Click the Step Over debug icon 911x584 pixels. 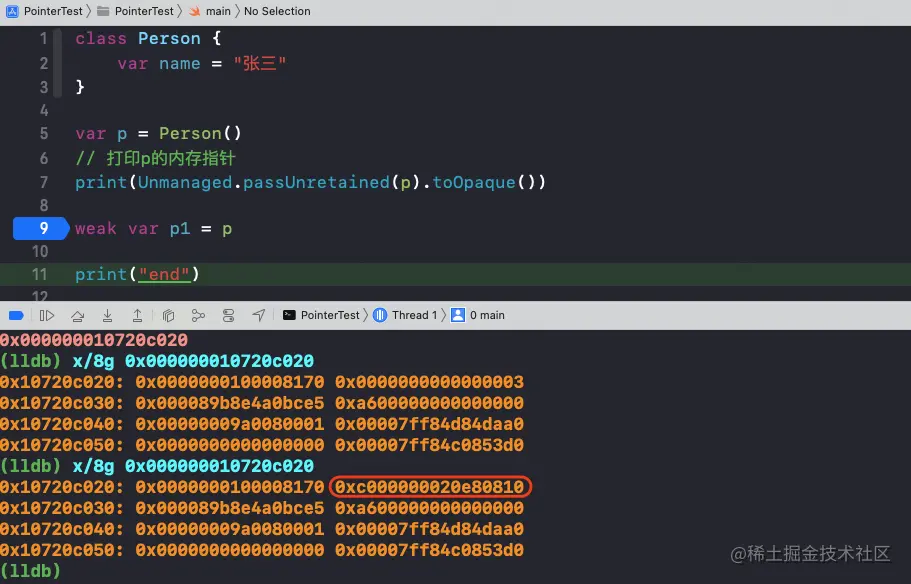click(77, 316)
